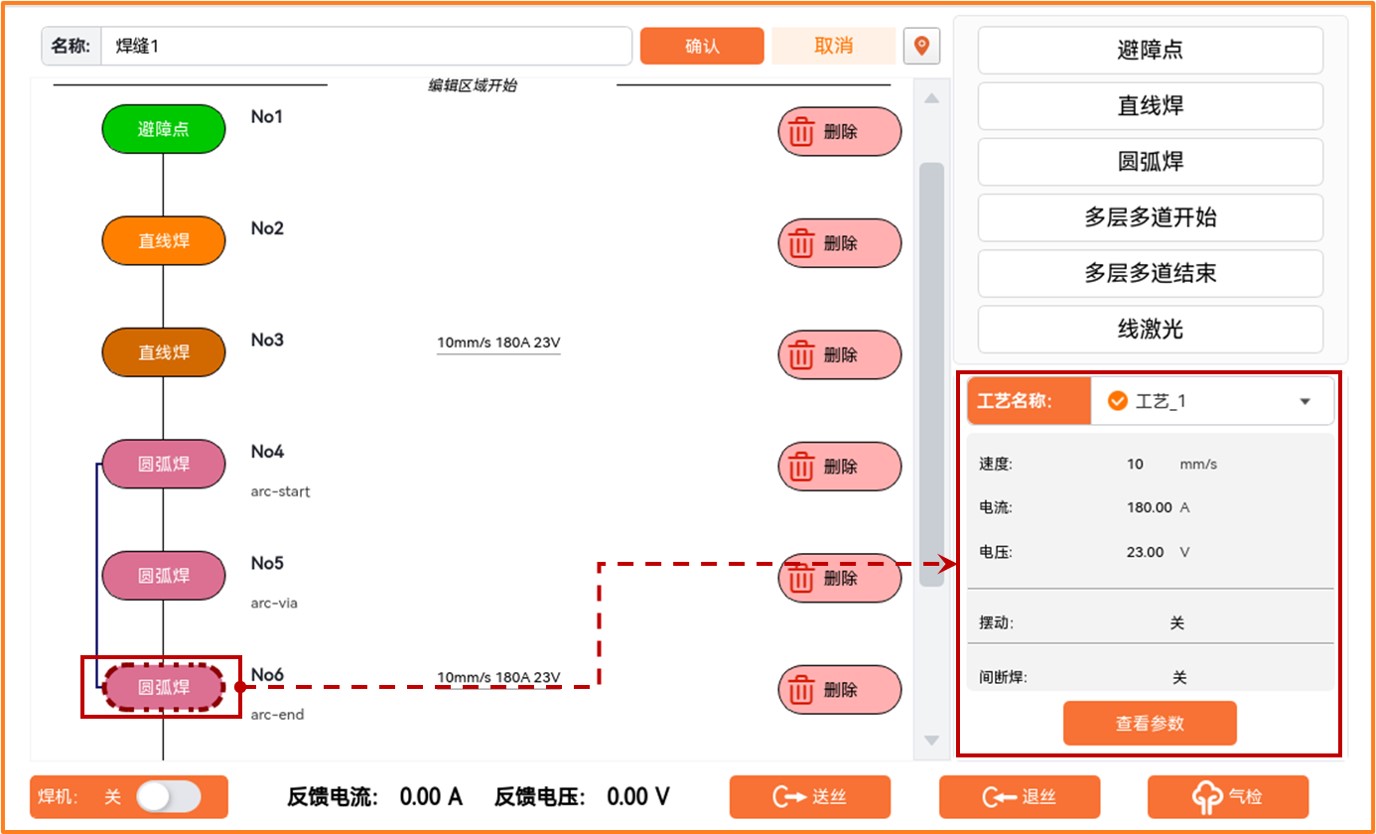1376x834 pixels.
Task: Insert 多层多道开始 step
Action: pyautogui.click(x=1150, y=218)
